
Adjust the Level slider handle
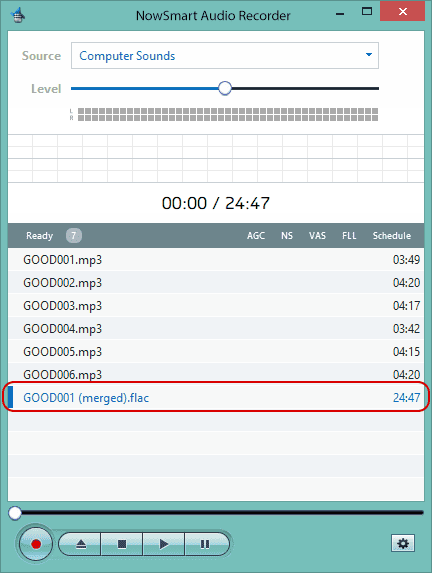click(x=225, y=88)
